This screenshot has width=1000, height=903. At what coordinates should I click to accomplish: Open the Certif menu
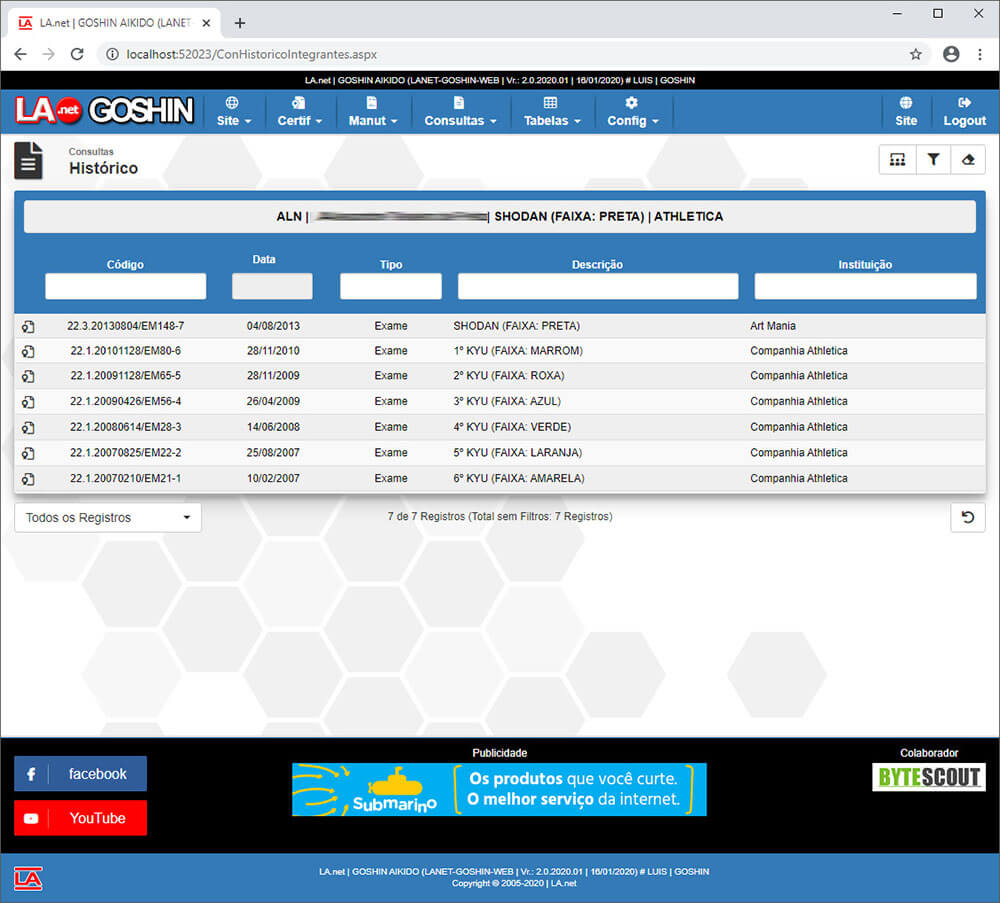pos(299,111)
